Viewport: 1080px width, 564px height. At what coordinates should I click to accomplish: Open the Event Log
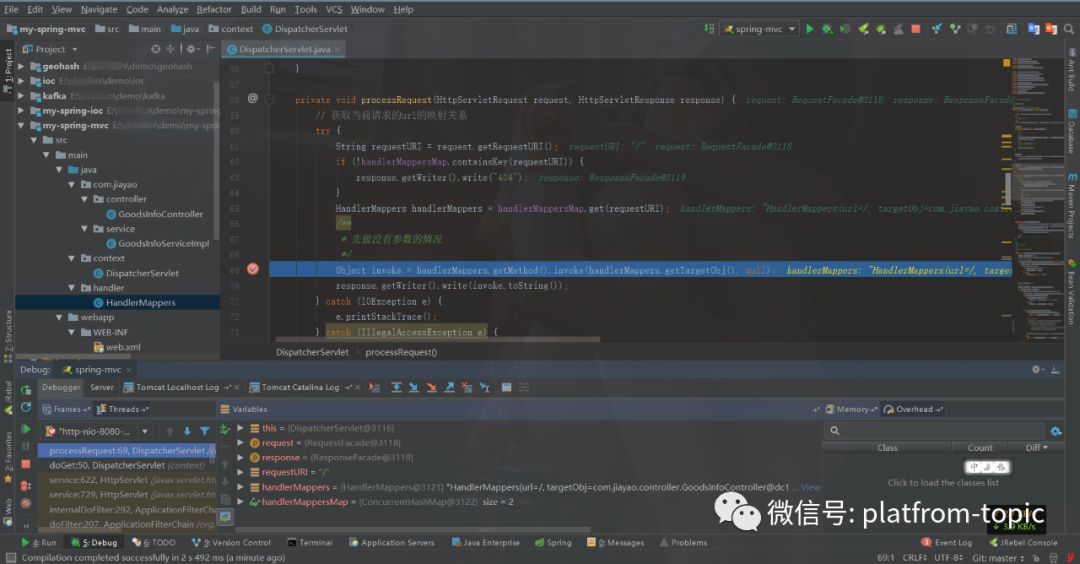[x=946, y=543]
